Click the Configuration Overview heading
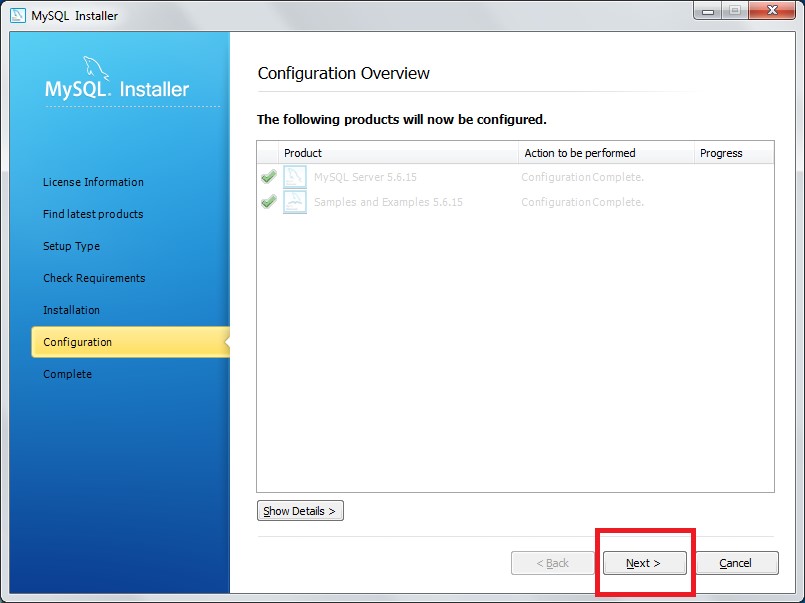805x603 pixels. [343, 73]
